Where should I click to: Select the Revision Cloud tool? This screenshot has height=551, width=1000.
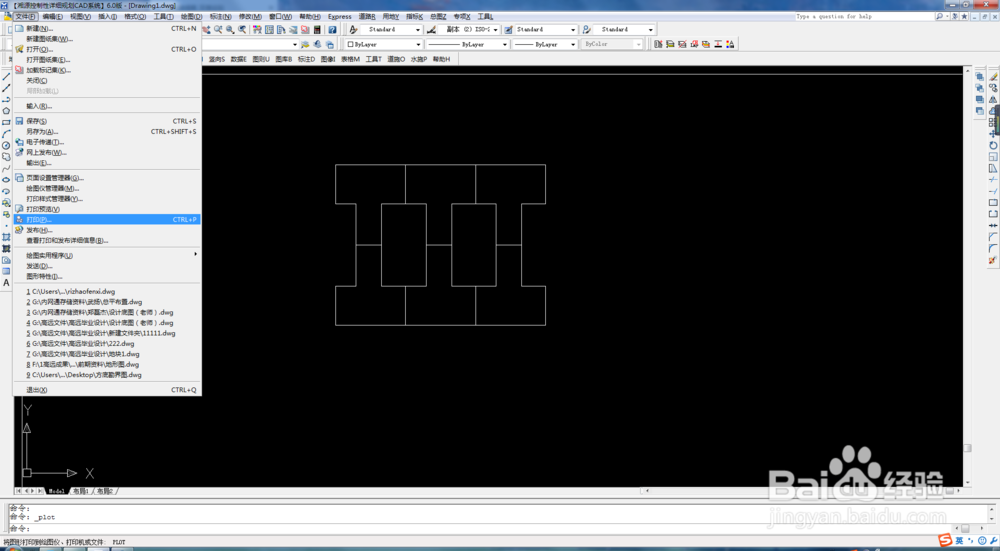(x=6, y=157)
